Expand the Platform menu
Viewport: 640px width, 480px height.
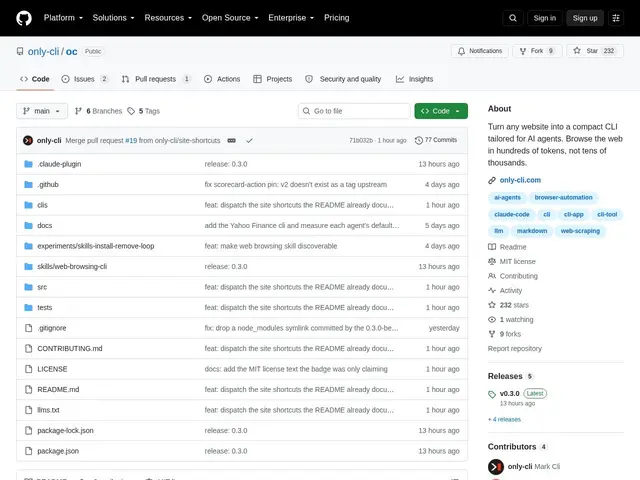(63, 18)
